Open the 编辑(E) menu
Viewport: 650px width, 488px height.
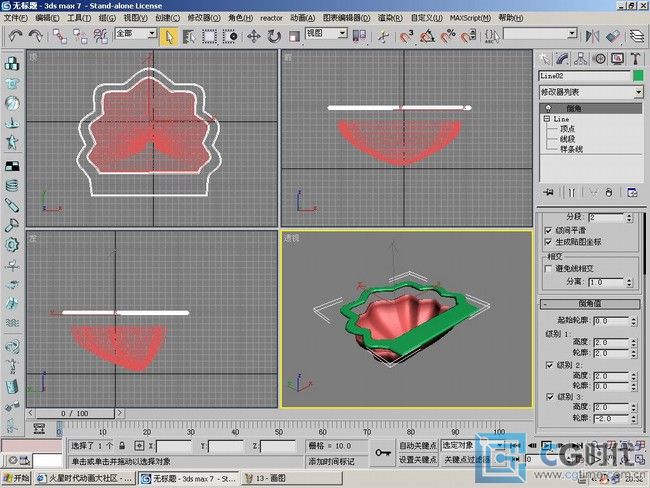(x=47, y=18)
